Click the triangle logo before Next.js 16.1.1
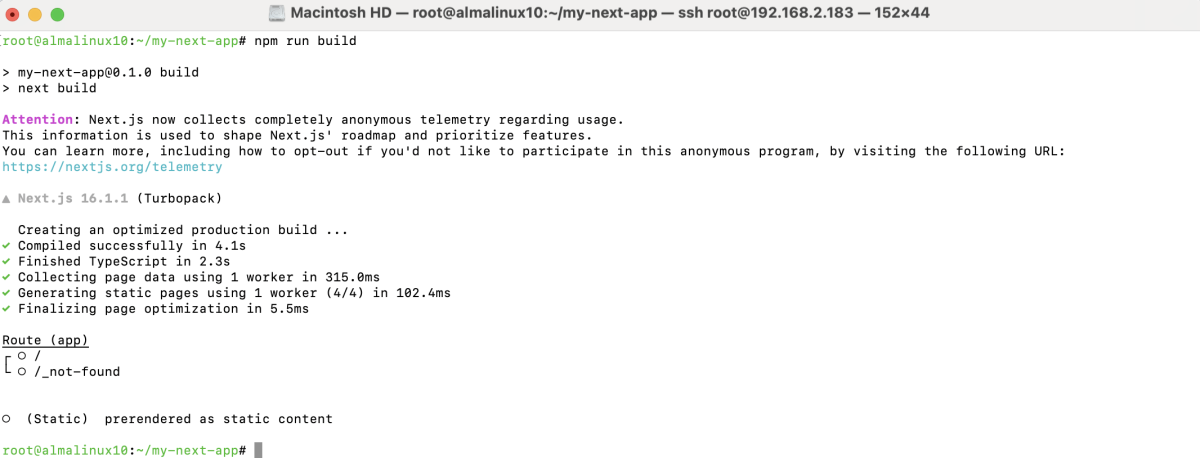Viewport: 1200px width, 467px height. [7, 198]
